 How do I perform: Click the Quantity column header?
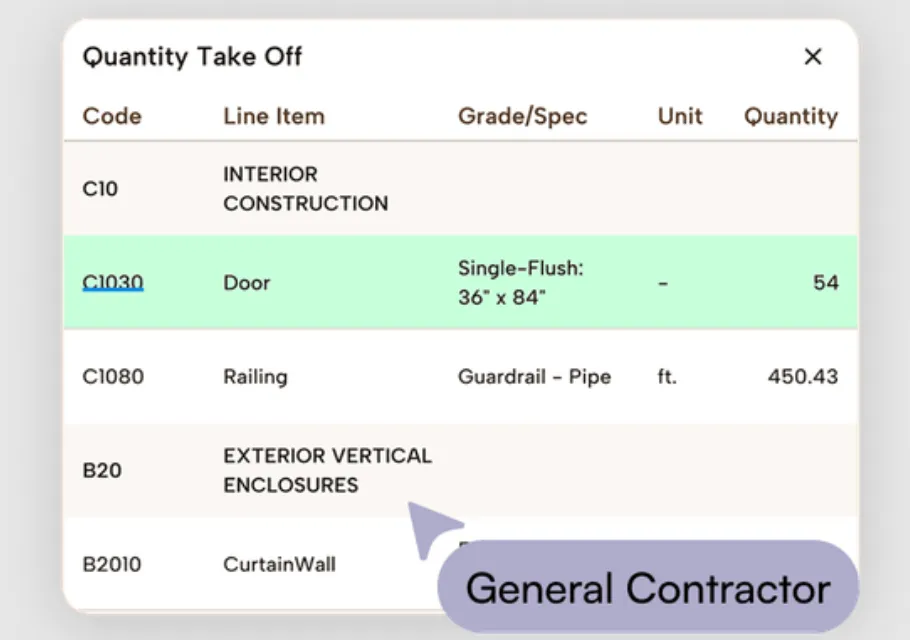(790, 116)
